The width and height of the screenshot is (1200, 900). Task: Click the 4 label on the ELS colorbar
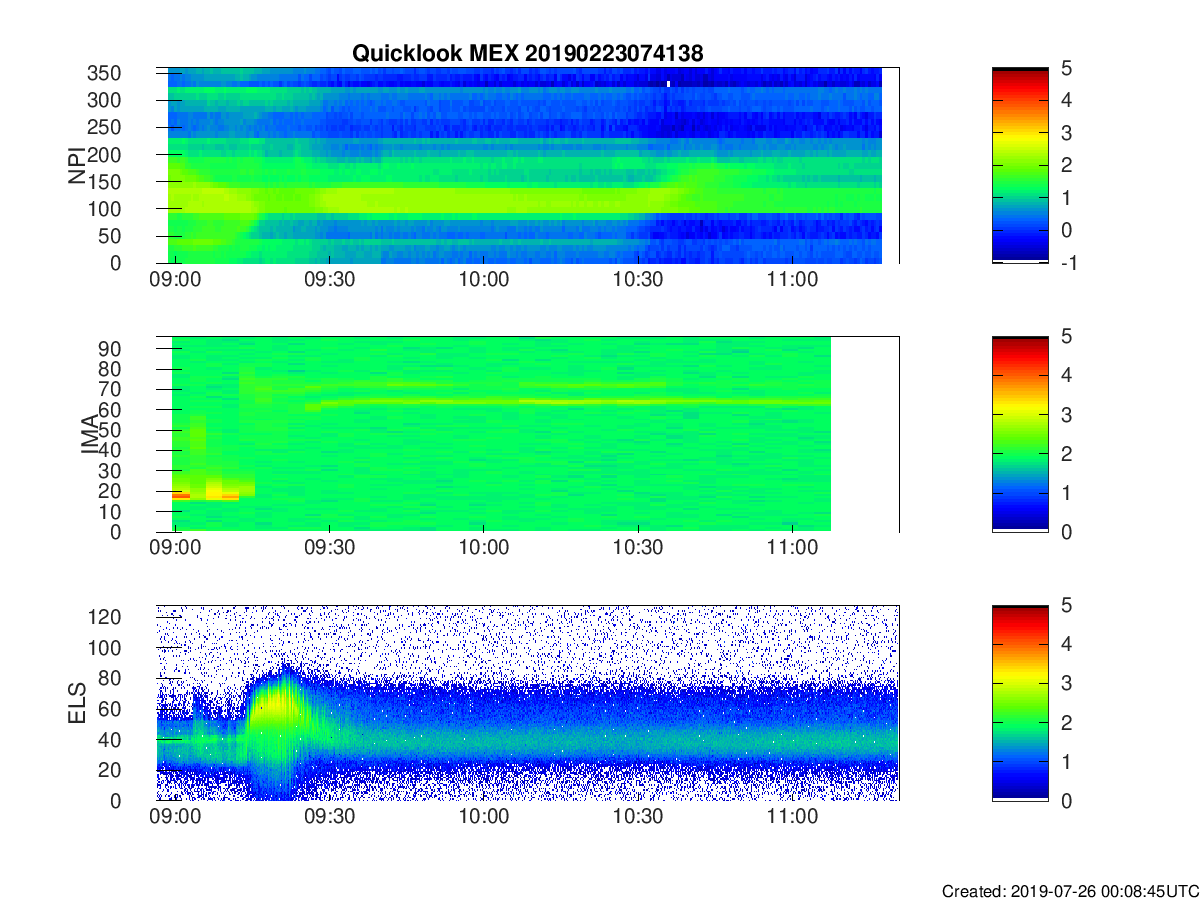pyautogui.click(x=1066, y=644)
